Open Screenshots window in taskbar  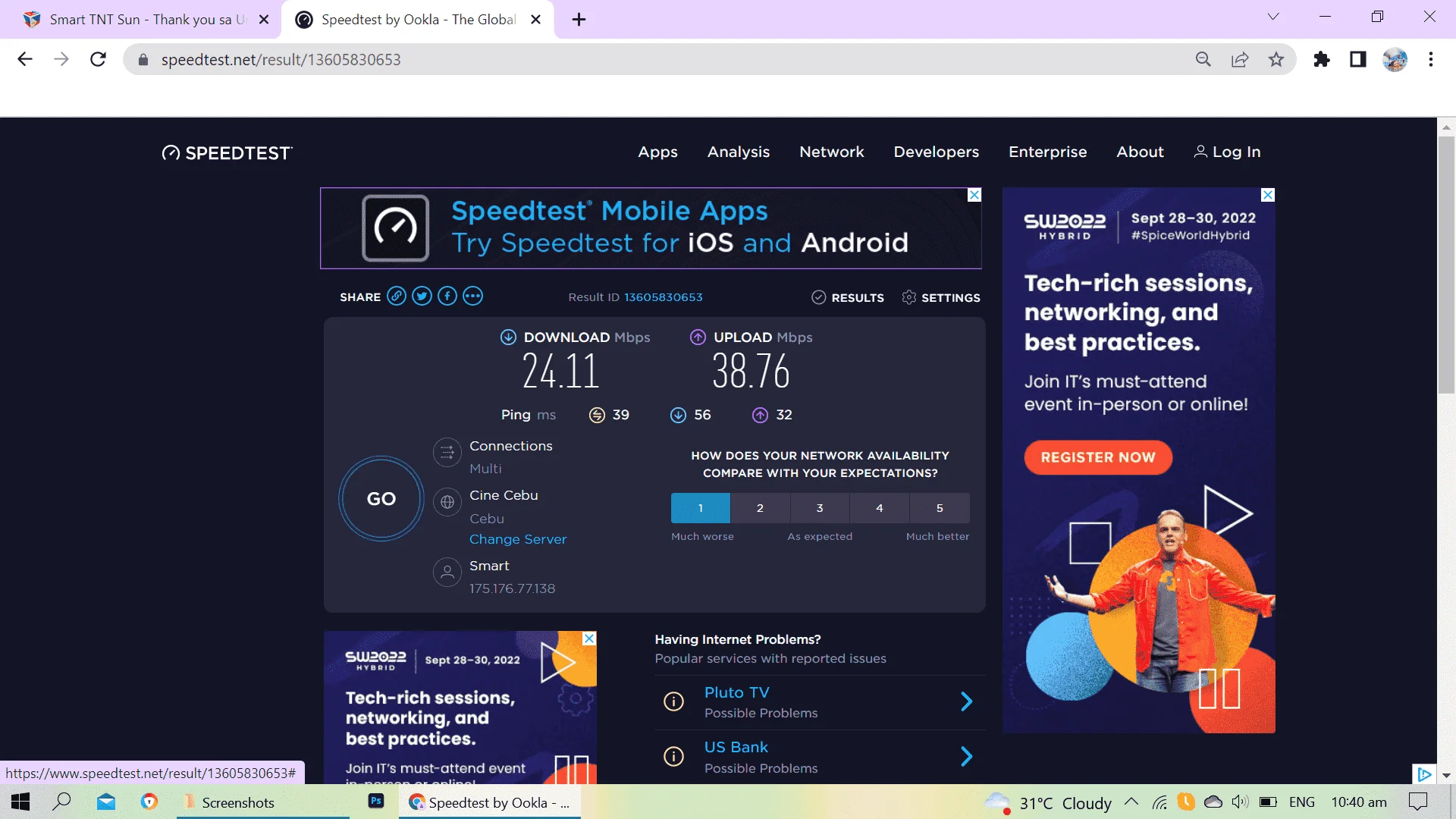[x=263, y=802]
